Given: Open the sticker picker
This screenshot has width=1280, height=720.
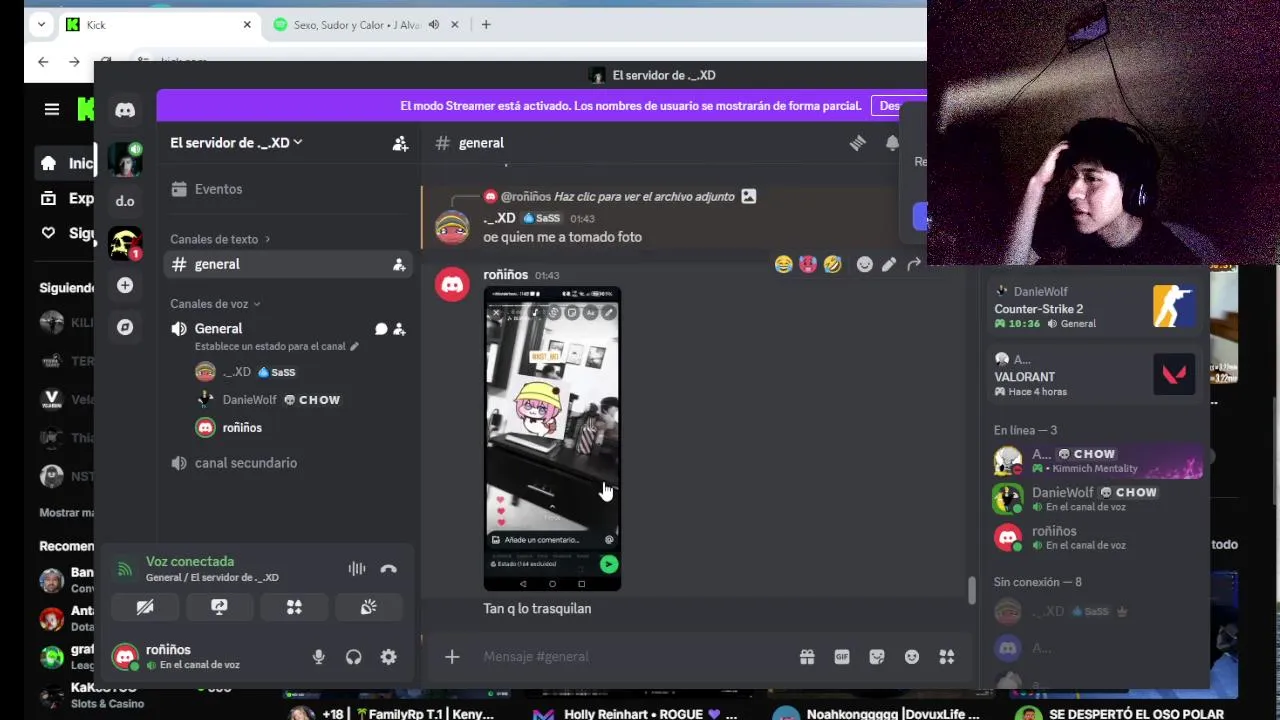Looking at the screenshot, I should tap(877, 657).
